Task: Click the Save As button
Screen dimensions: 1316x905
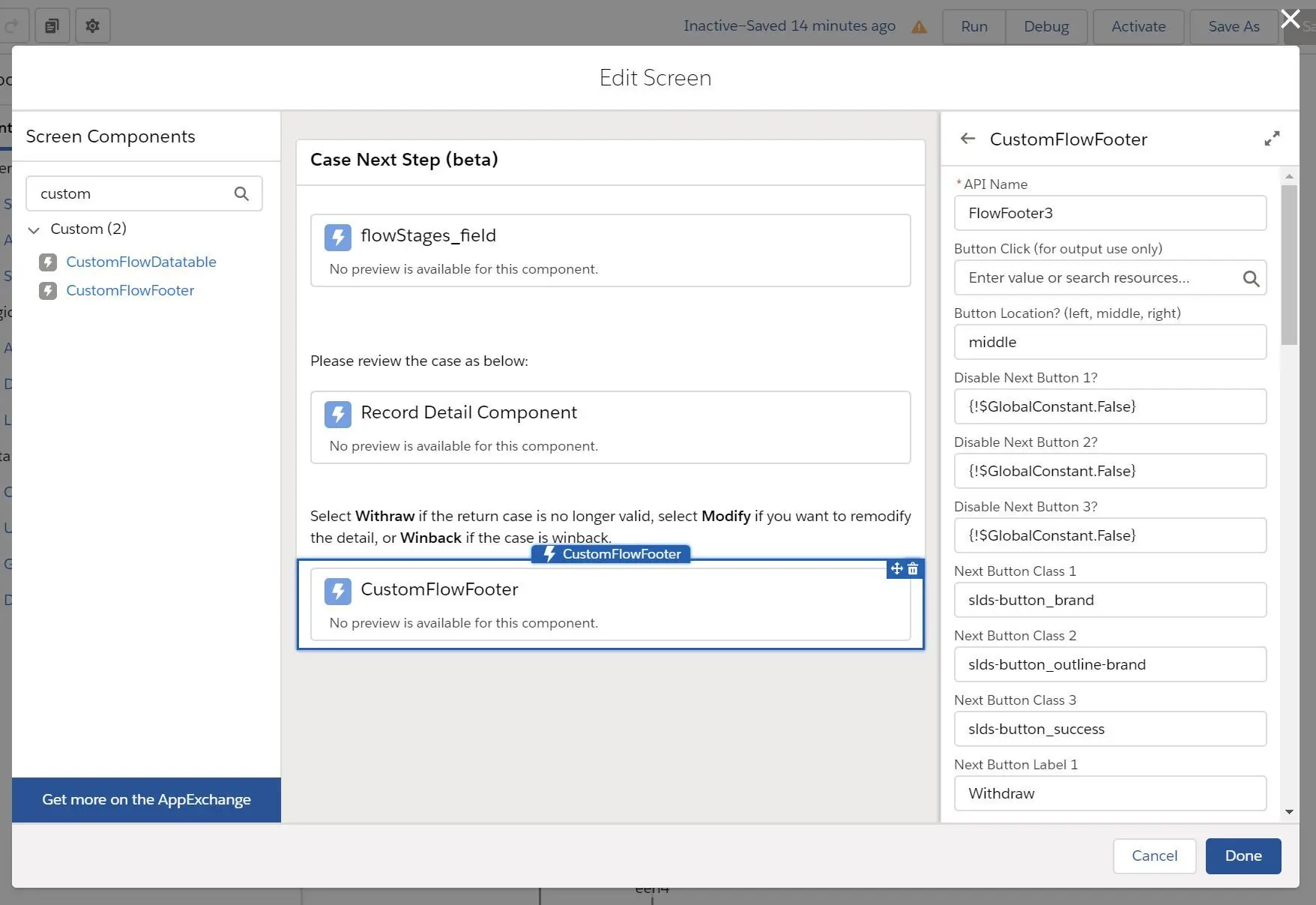Action: coord(1234,26)
